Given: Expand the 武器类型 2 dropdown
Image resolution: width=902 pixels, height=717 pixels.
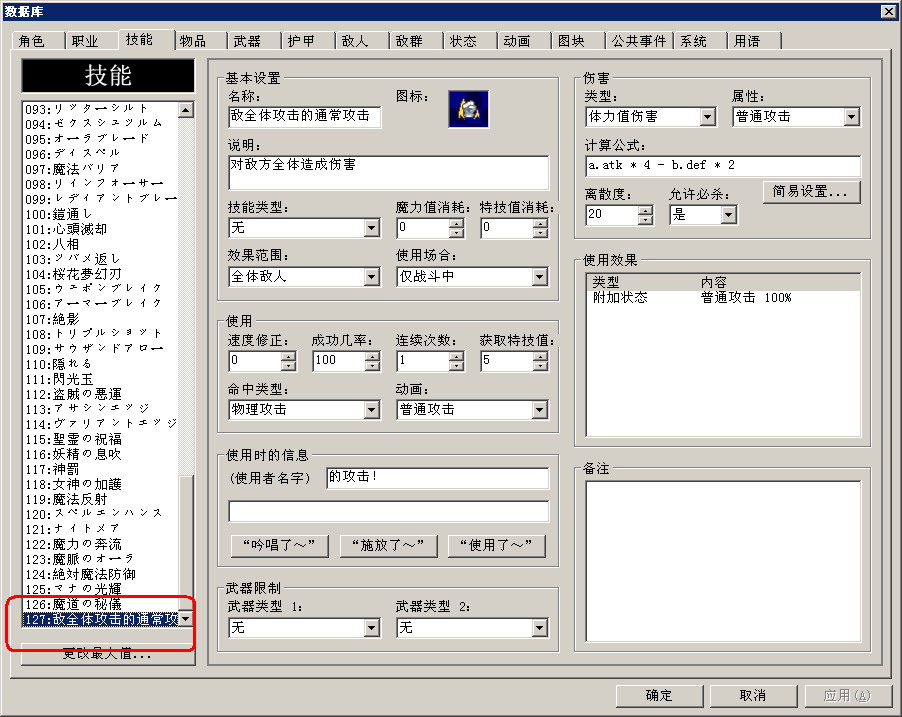Looking at the screenshot, I should (x=539, y=628).
